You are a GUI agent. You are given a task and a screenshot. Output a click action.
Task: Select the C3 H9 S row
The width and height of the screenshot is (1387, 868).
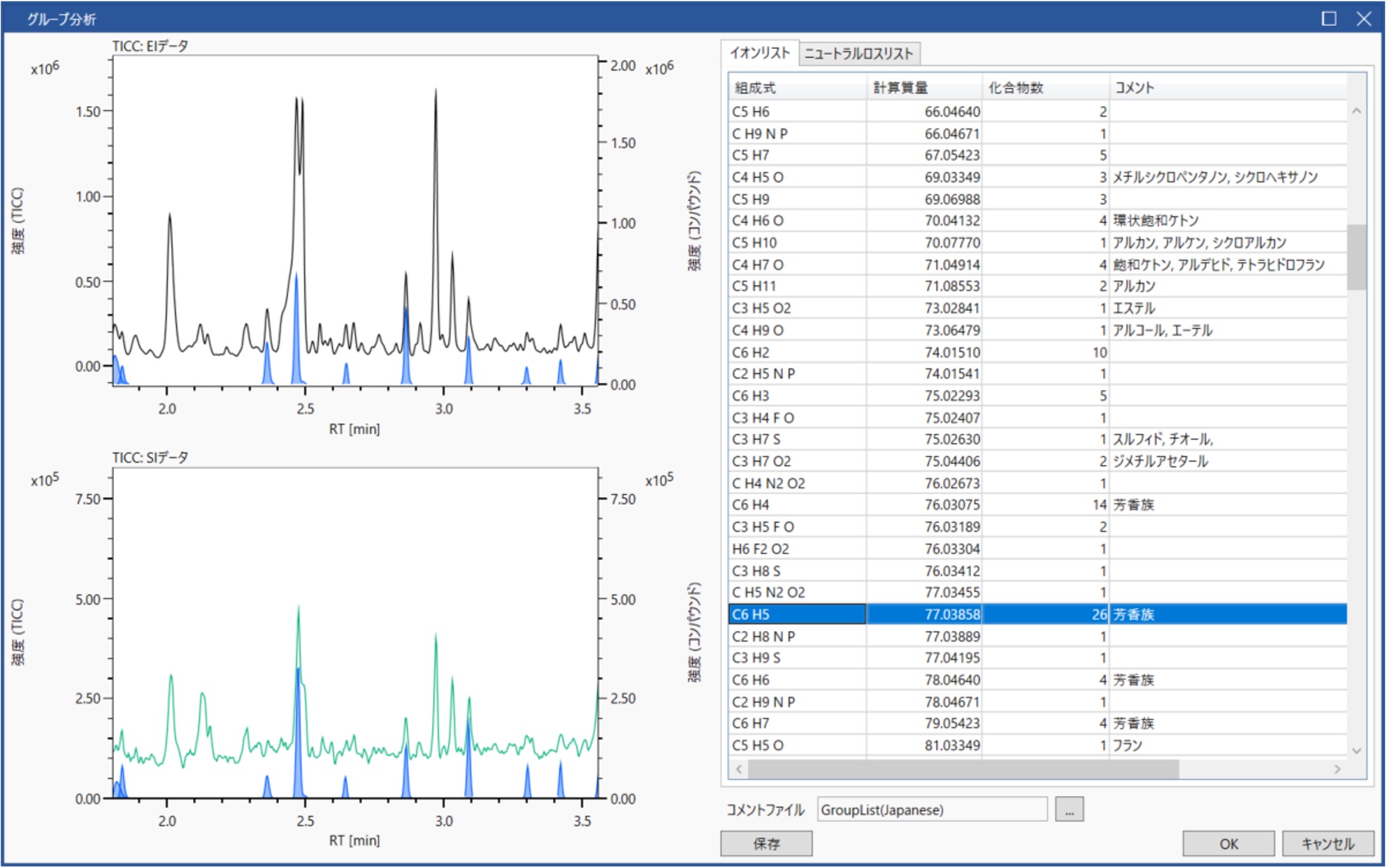[1037, 658]
